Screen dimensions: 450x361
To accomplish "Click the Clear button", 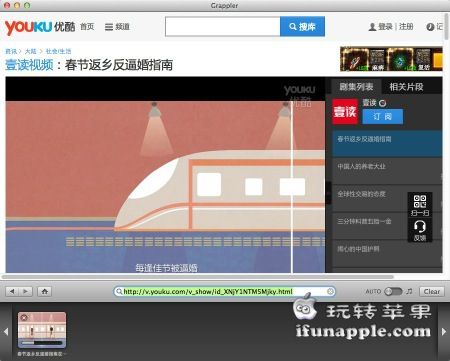I will tap(432, 292).
